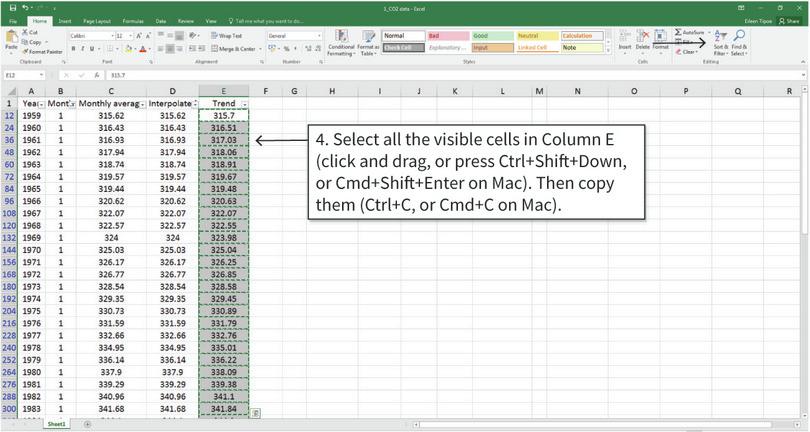Cut the selected cells
Screen dimensions: 810x432
[x=30, y=32]
